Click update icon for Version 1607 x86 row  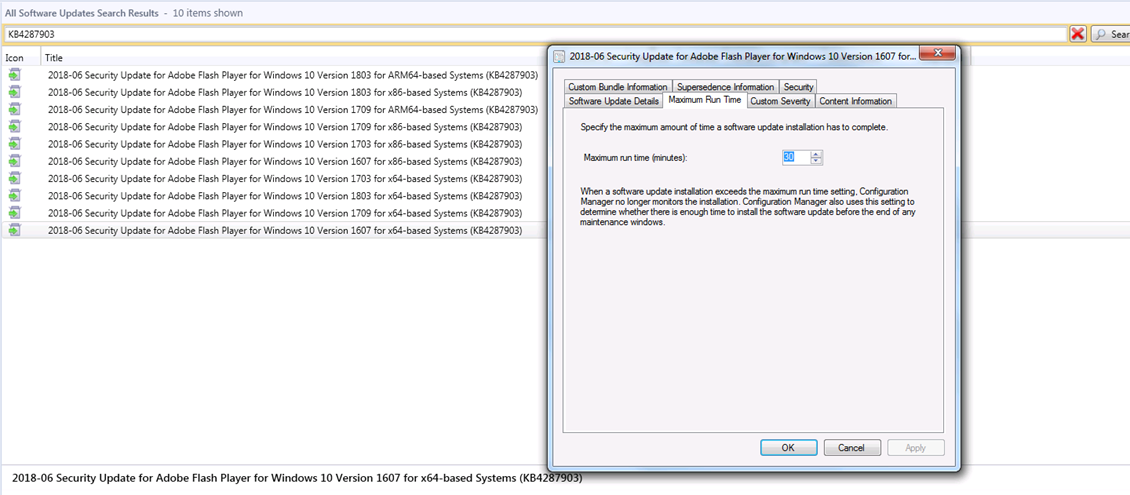(14, 161)
